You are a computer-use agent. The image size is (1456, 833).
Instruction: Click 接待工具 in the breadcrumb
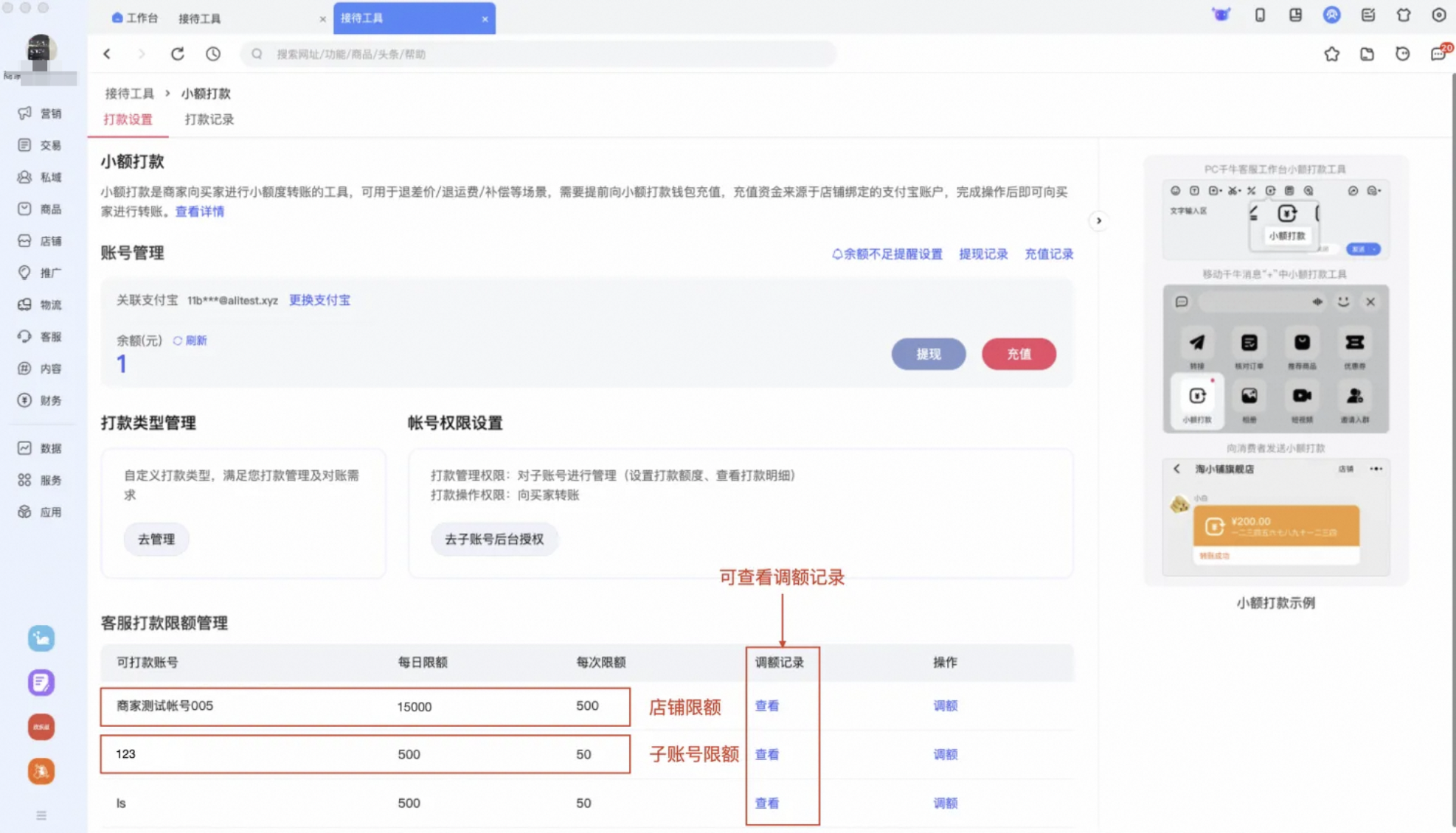coord(129,94)
